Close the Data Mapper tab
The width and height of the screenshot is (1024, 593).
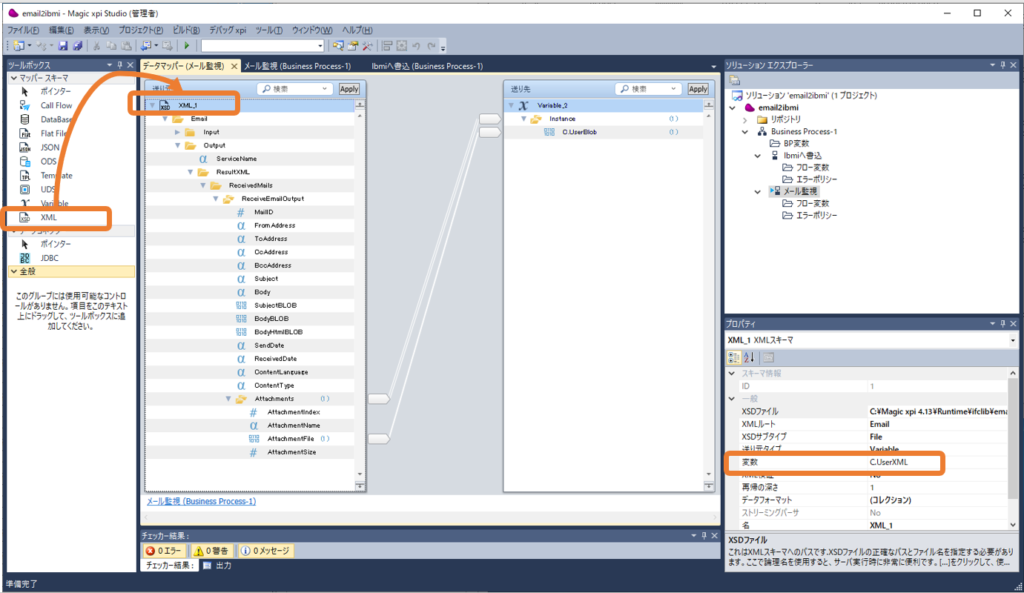point(234,66)
